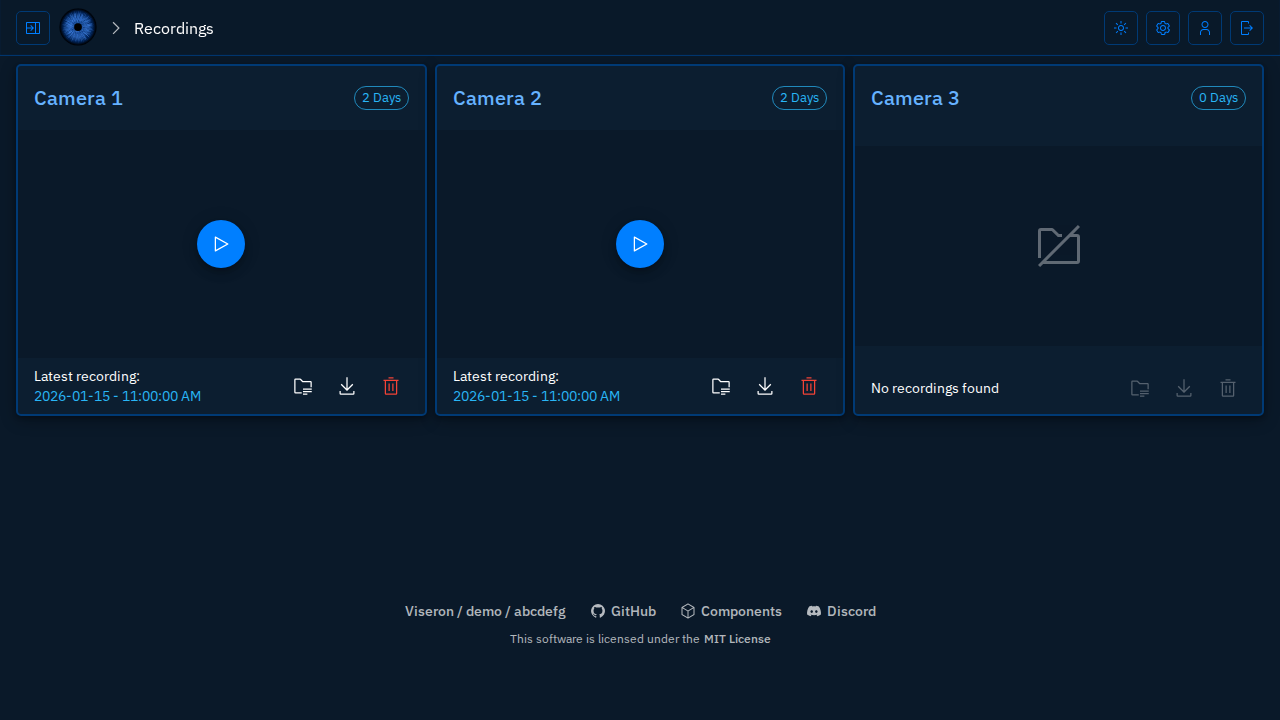Click the Recordings breadcrumb label
1280x720 pixels.
tap(174, 28)
